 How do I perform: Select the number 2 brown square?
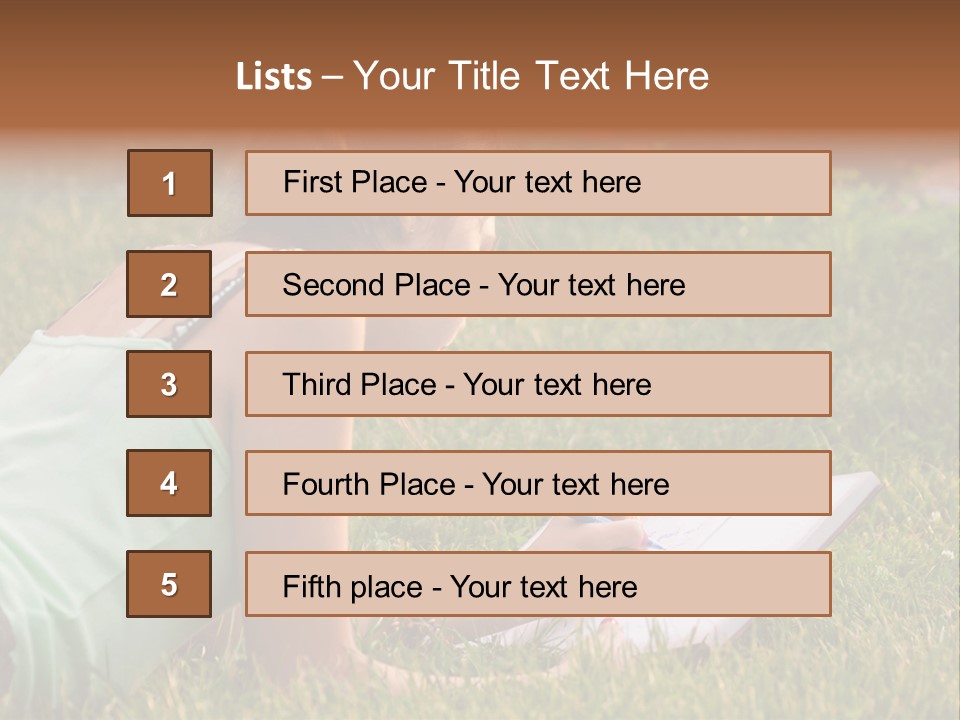(x=169, y=284)
